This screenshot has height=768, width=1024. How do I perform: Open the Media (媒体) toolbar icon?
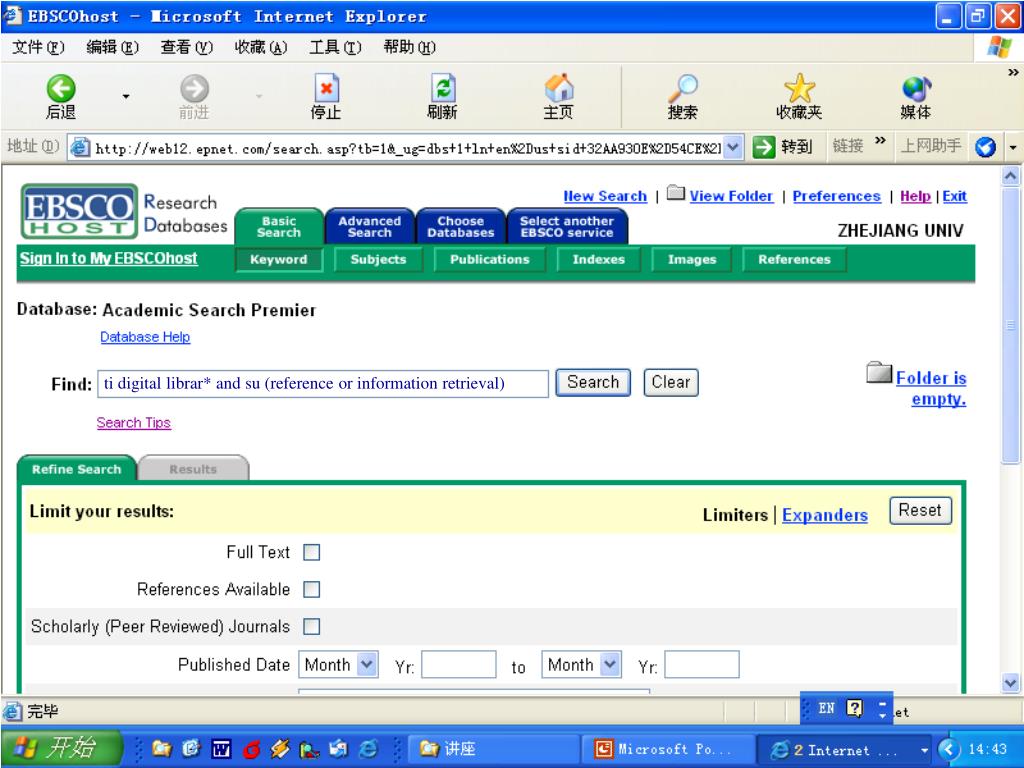click(916, 89)
